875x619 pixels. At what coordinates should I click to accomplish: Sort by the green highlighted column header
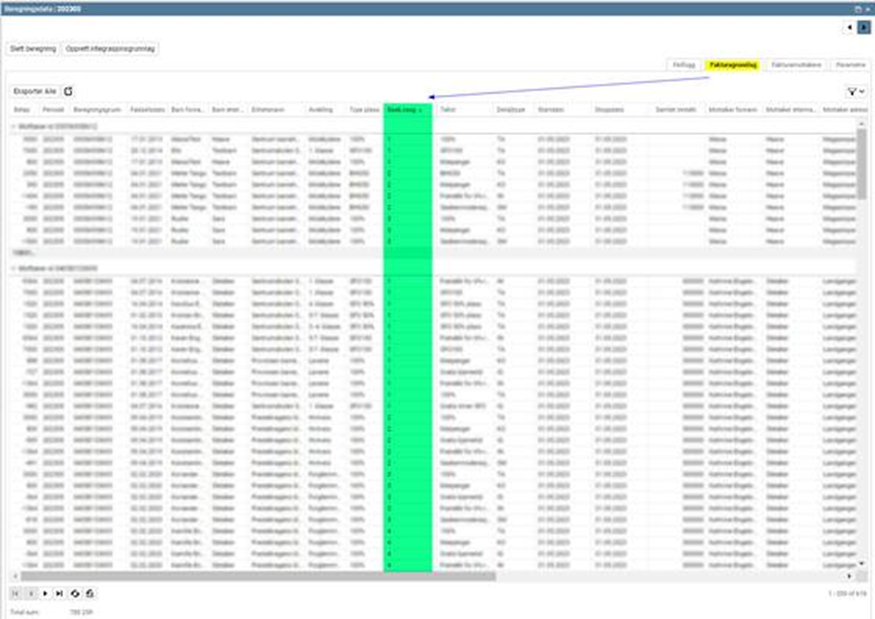click(x=407, y=109)
